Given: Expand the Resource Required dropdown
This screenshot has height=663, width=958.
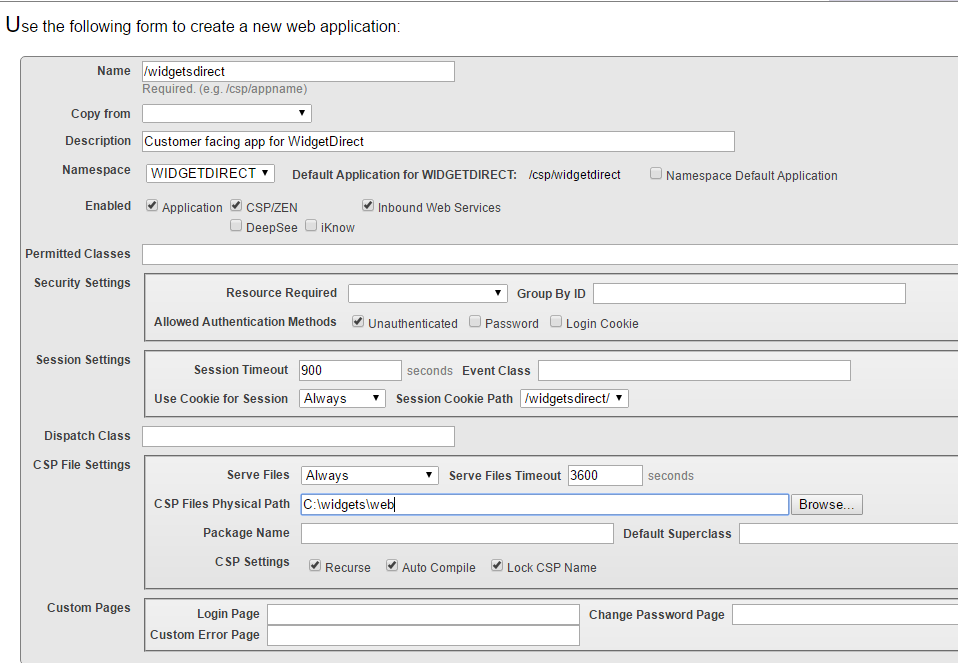Looking at the screenshot, I should (x=427, y=293).
